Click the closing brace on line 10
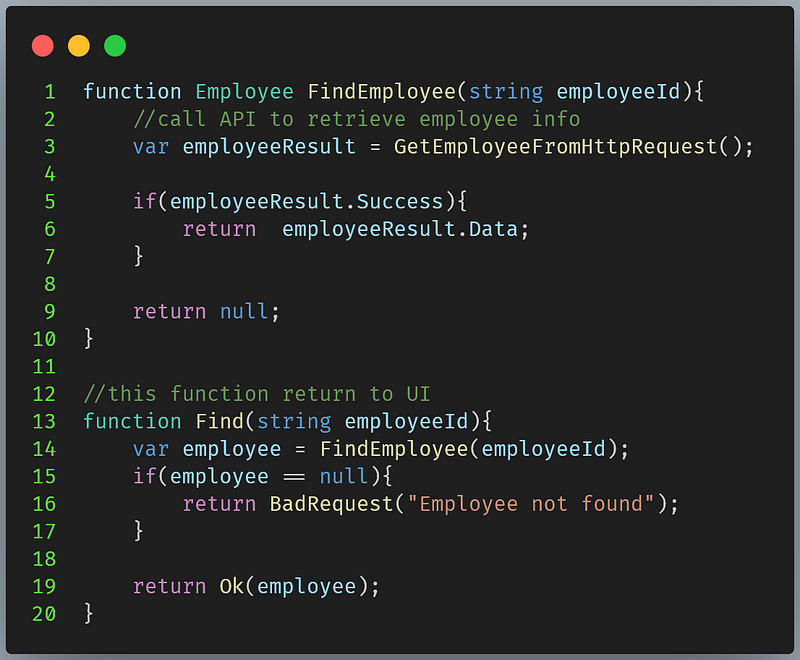 point(89,339)
